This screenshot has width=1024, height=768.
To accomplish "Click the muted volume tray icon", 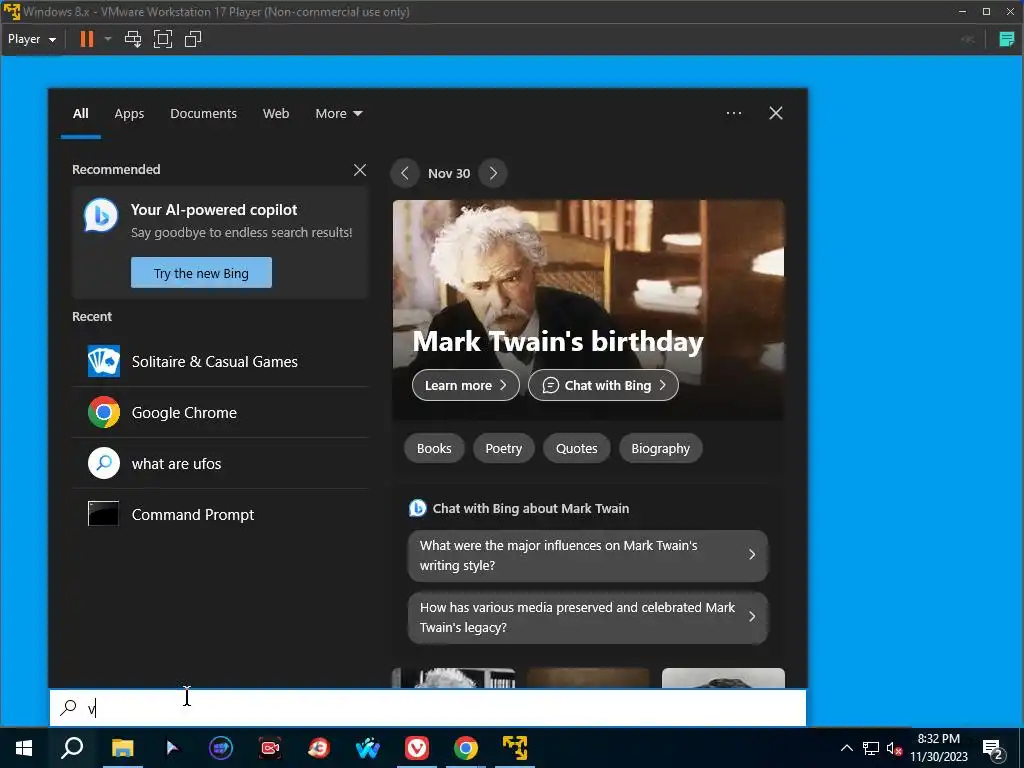I will 894,748.
